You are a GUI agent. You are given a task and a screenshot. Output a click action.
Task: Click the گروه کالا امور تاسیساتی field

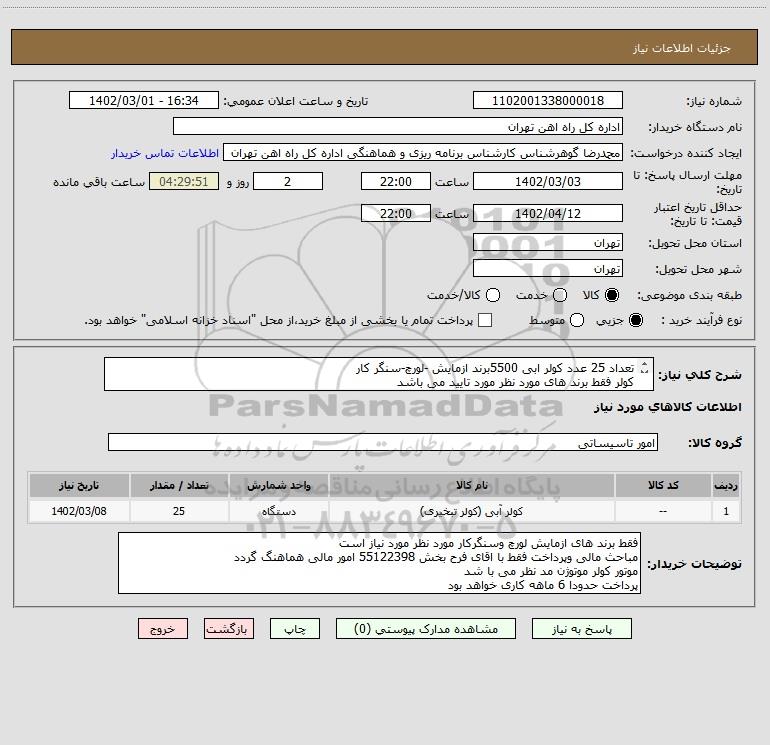point(383,442)
